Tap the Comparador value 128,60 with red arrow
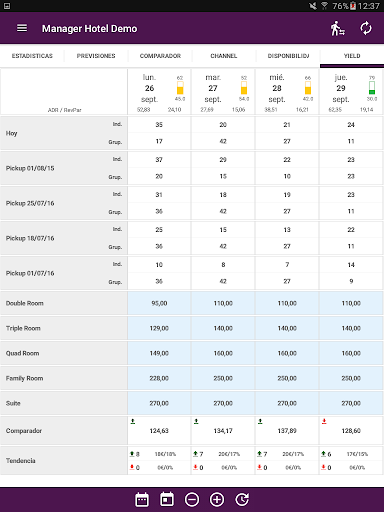The width and height of the screenshot is (384, 512). [351, 431]
